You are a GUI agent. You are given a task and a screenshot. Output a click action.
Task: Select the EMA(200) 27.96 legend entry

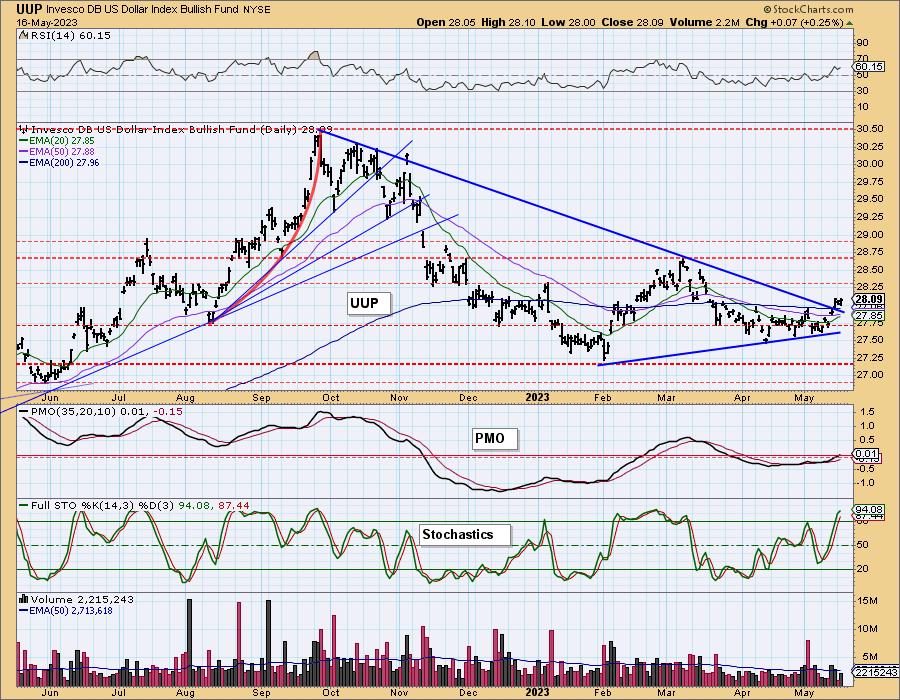[60, 162]
